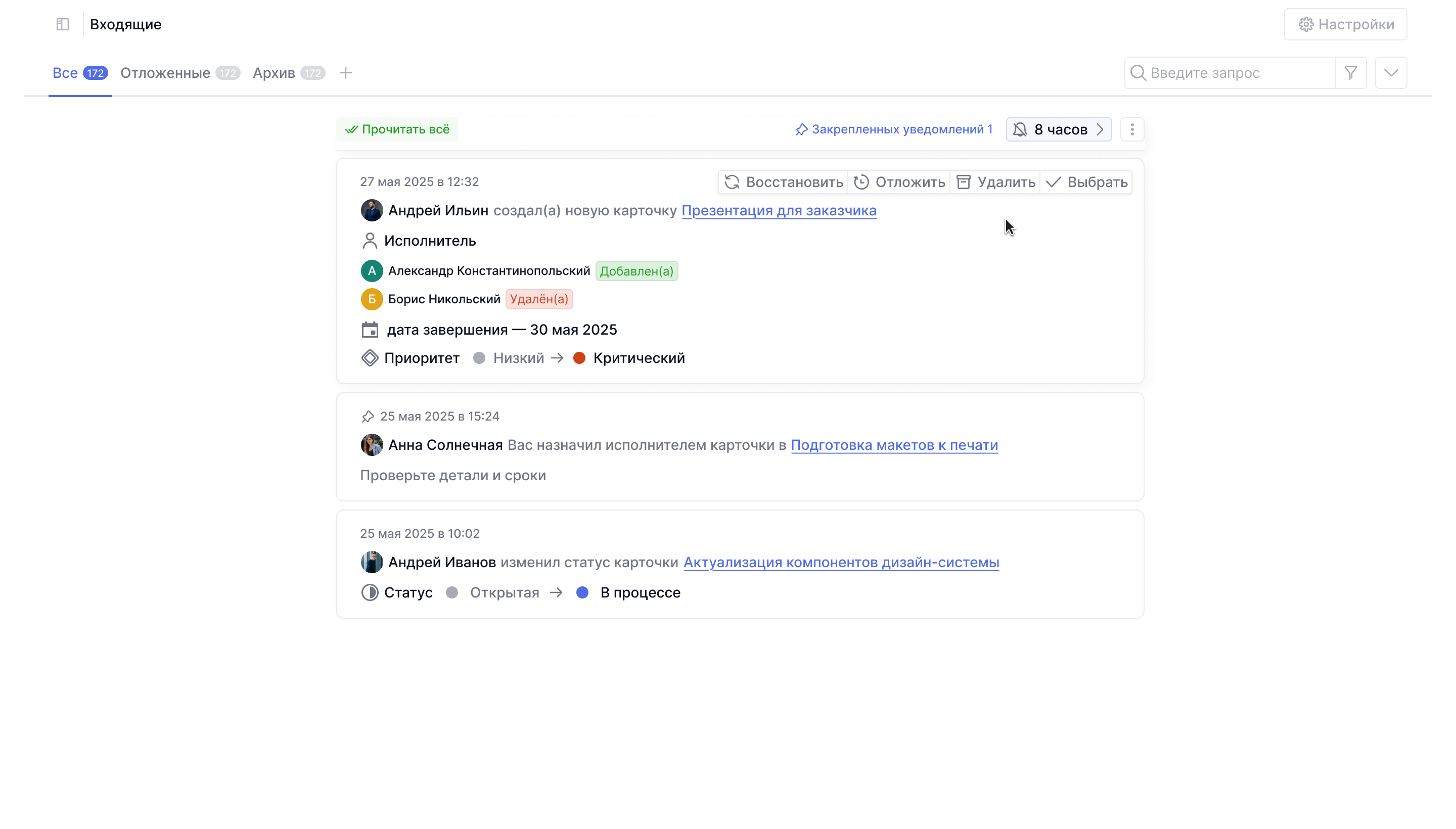Click the magnifier icon in the search bar
The image size is (1456, 829).
[x=1139, y=72]
